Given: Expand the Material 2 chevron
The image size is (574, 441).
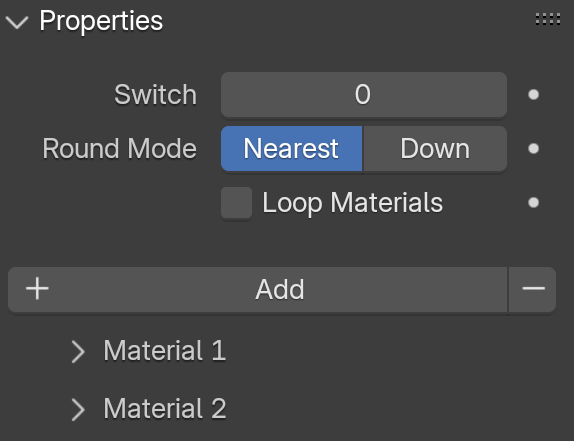Looking at the screenshot, I should point(78,410).
